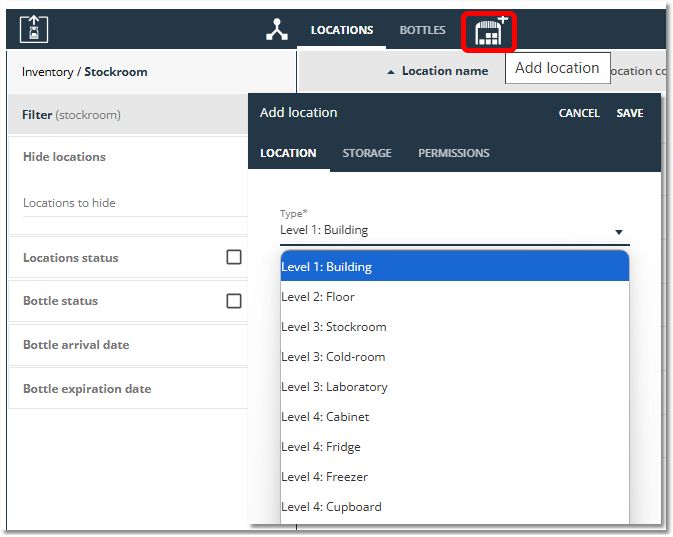Open the LOCATION tab in dialog

(x=288, y=153)
